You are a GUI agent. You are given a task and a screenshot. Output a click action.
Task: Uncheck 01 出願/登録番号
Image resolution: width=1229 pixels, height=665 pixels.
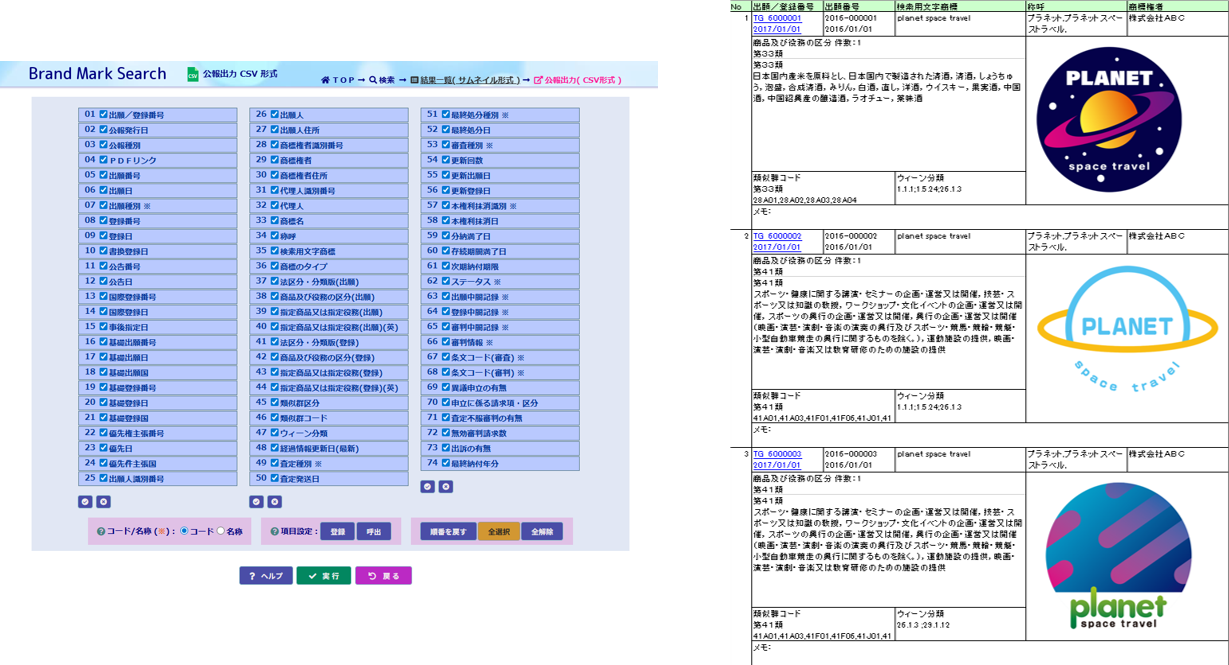pos(103,115)
